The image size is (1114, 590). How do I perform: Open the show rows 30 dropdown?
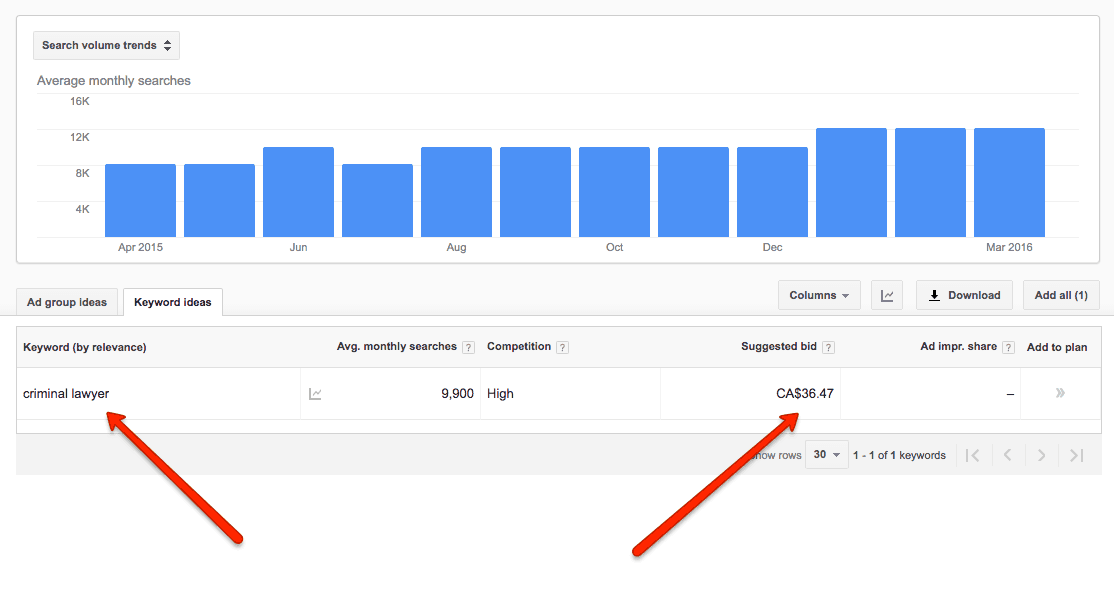pos(827,455)
